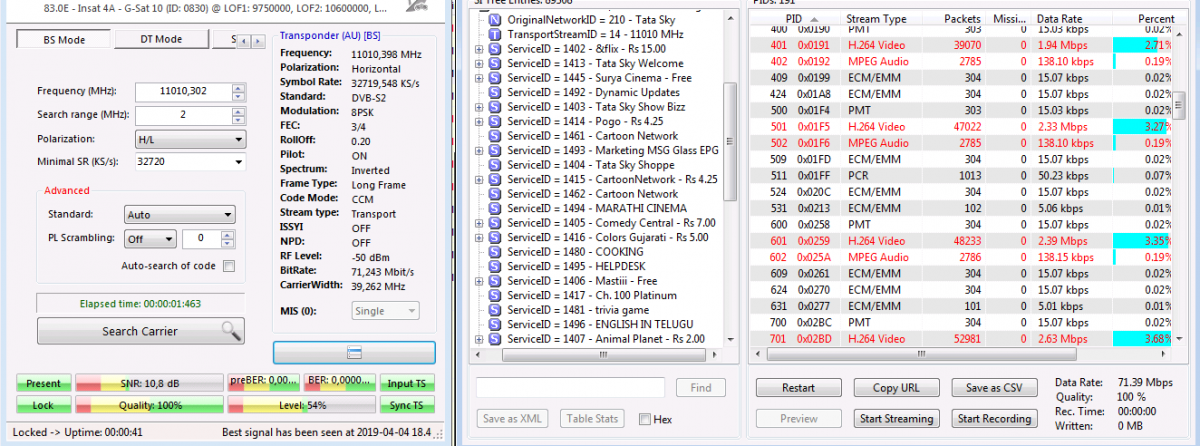The width and height of the screenshot is (1200, 446).
Task: Click the Start Recording button
Action: pyautogui.click(x=995, y=419)
